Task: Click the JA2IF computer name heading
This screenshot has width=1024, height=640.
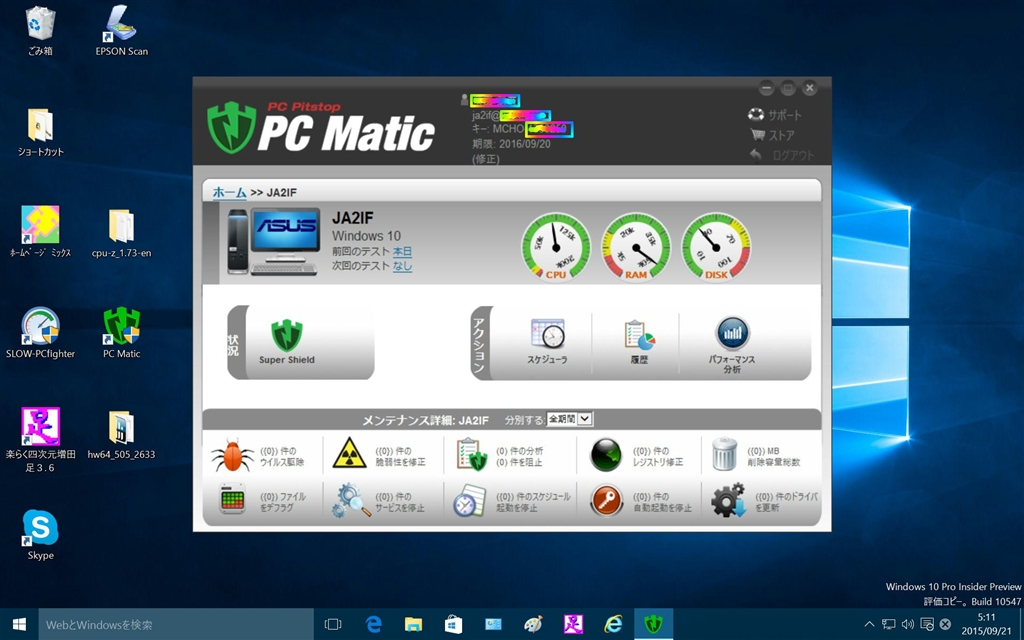Action: click(x=353, y=218)
